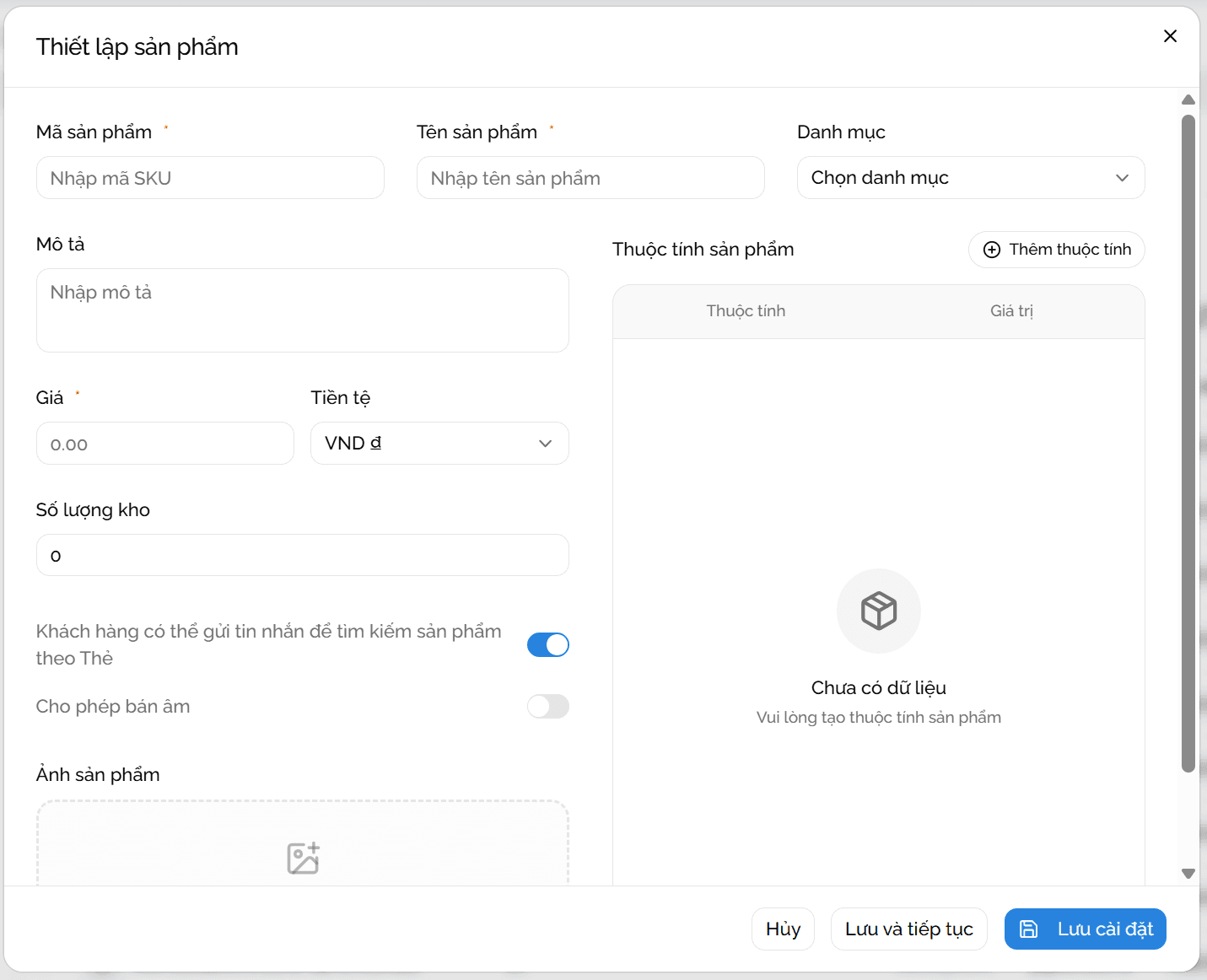Click the Thuộc tính sản phẩm heading
This screenshot has height=980, width=1207.
point(703,250)
